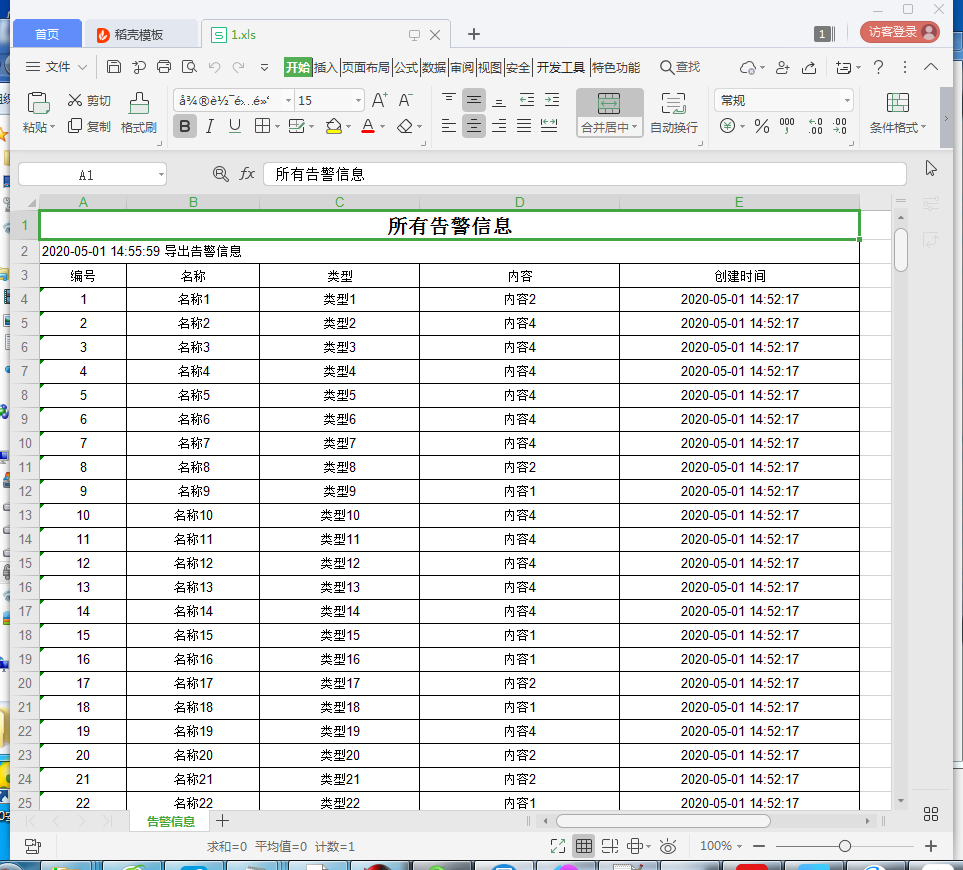Viewport: 963px width, 870px height.
Task: Expand the borders dropdown arrow
Action: pyautogui.click(x=278, y=126)
